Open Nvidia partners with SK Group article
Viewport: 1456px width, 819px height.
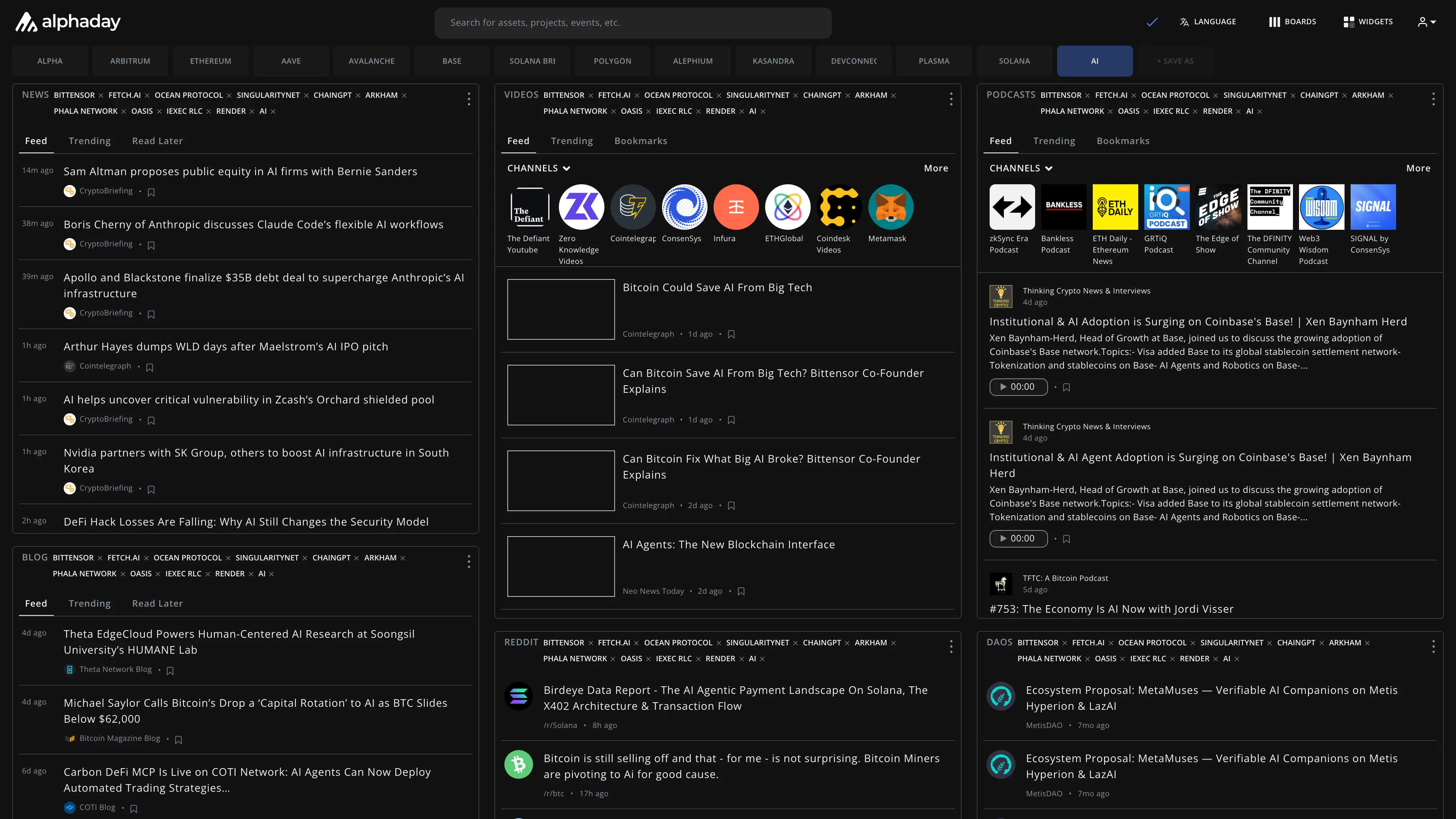pos(256,460)
